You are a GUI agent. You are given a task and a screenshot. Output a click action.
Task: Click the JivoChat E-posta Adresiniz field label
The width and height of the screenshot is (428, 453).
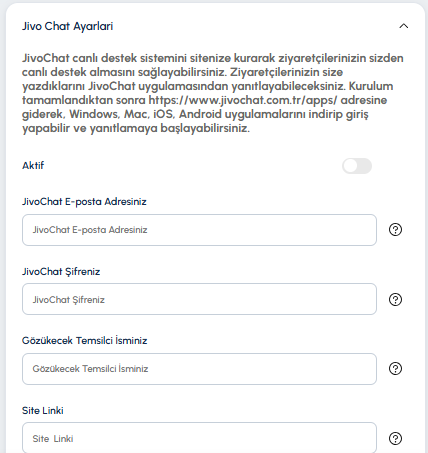(84, 202)
